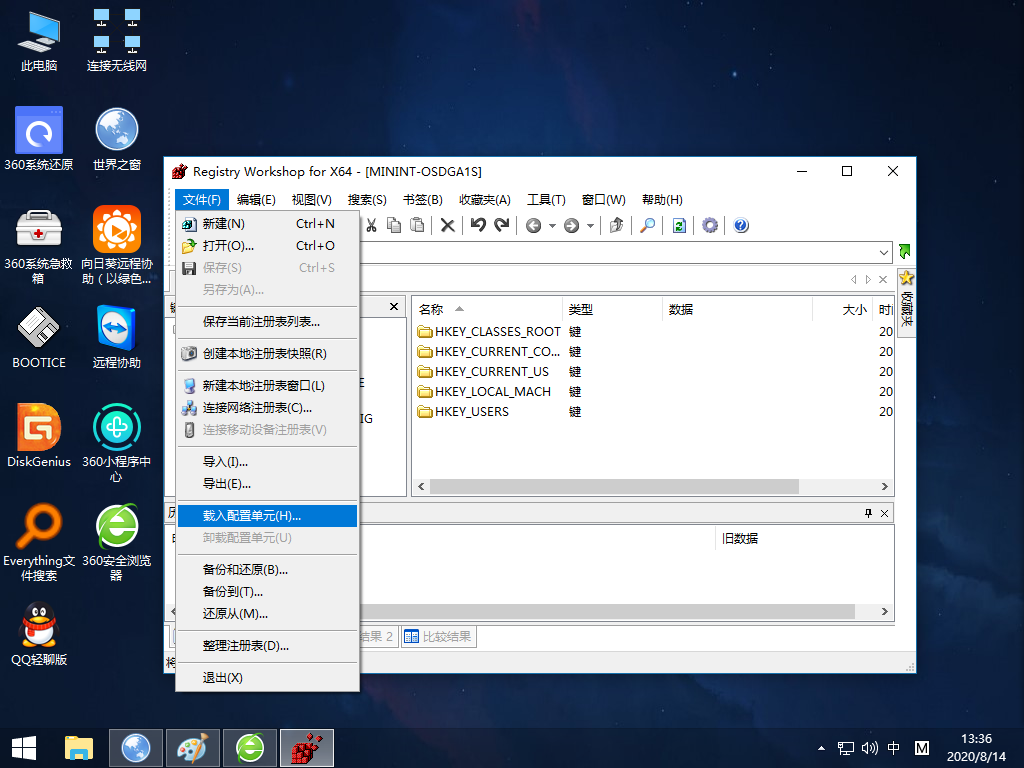
Task: Sort list by 类型 column header
Action: pos(612,310)
